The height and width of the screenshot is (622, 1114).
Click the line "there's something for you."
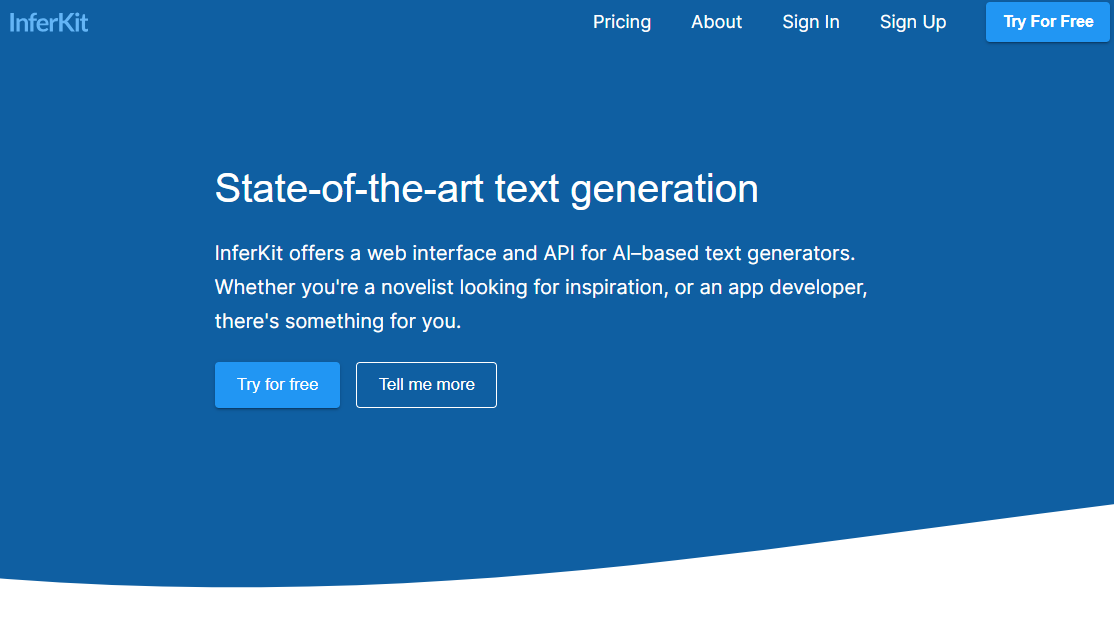tap(338, 322)
